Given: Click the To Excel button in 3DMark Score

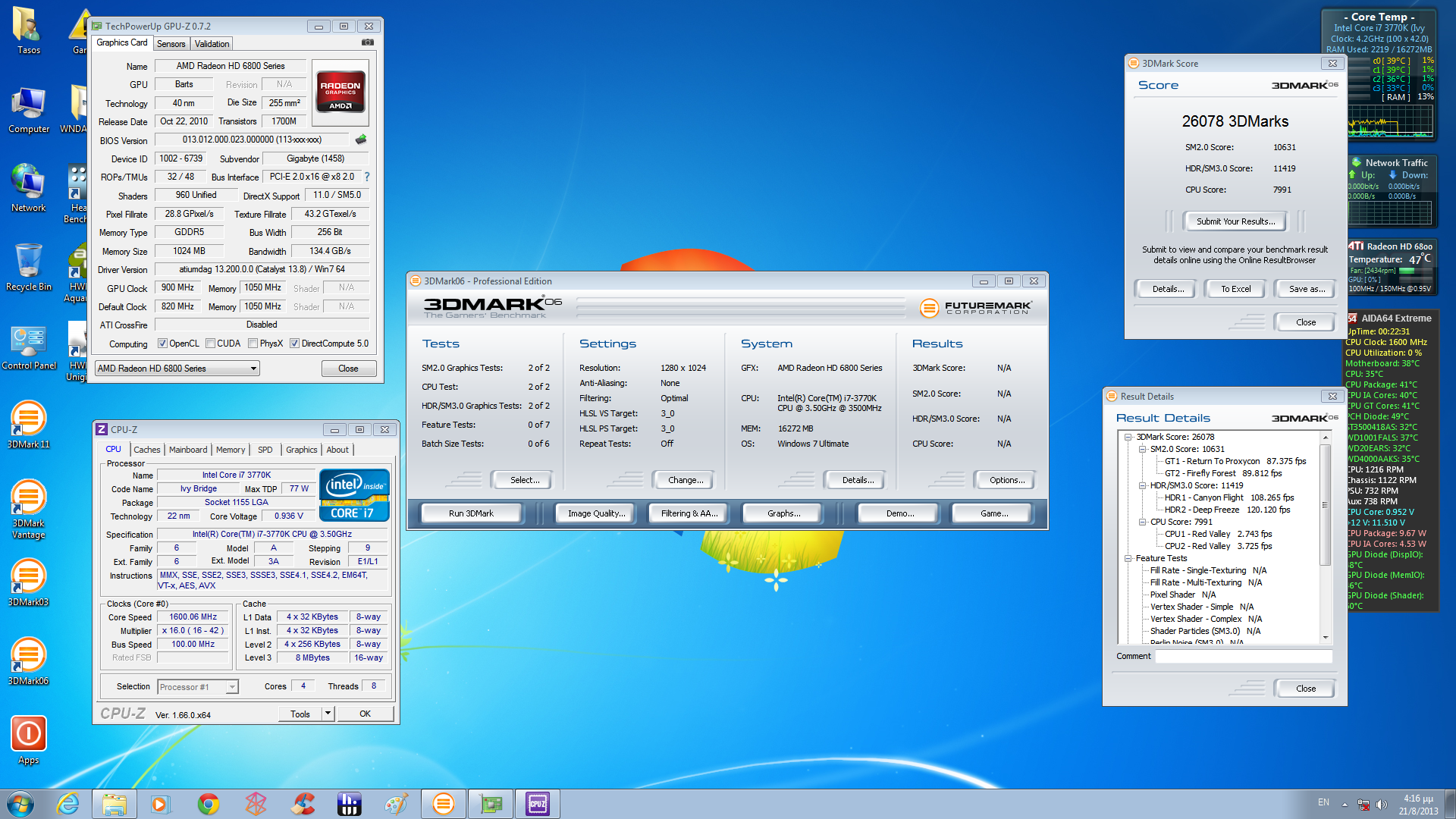Looking at the screenshot, I should 1235,289.
